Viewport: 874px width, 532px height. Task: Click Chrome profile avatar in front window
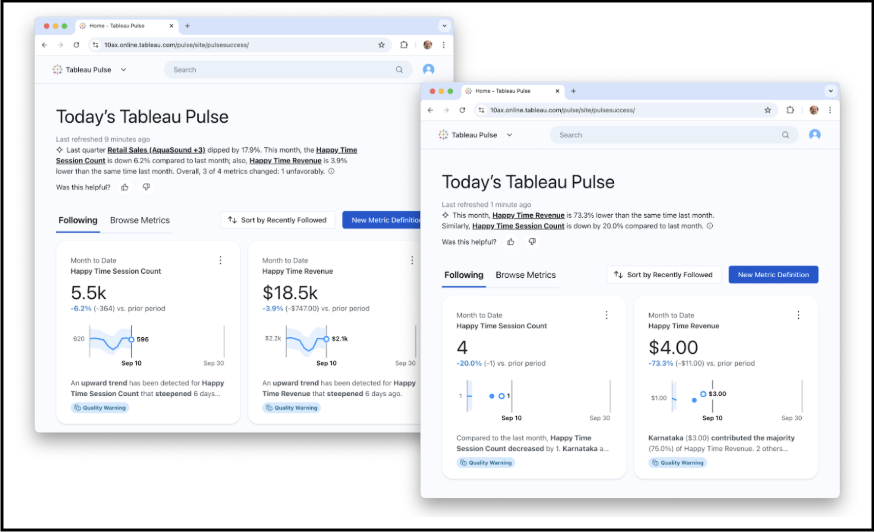point(814,110)
